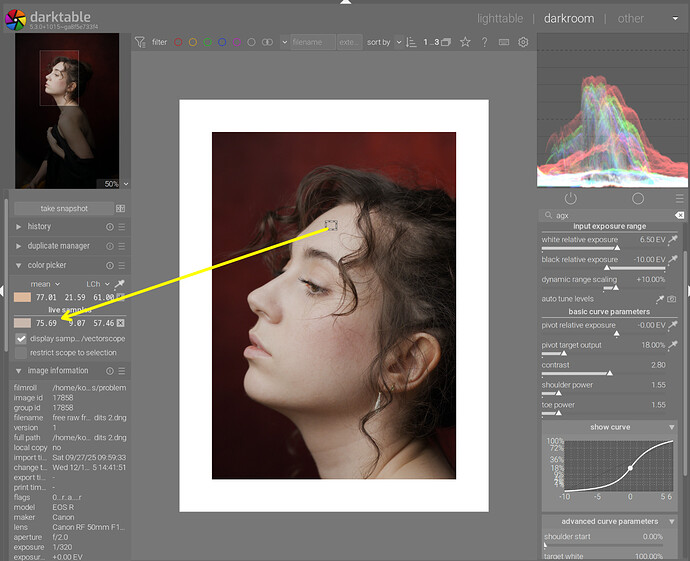Image resolution: width=690 pixels, height=561 pixels.
Task: Open the LCh color space dropdown
Action: [95, 284]
